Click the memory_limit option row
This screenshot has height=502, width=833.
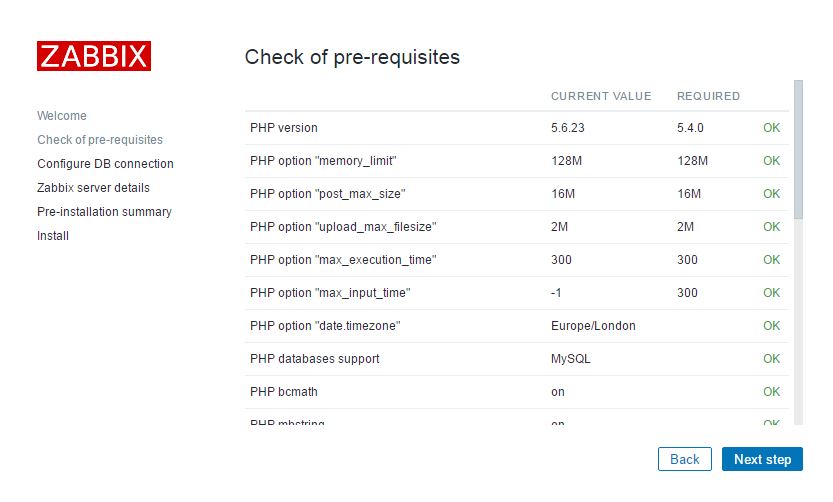coord(330,161)
